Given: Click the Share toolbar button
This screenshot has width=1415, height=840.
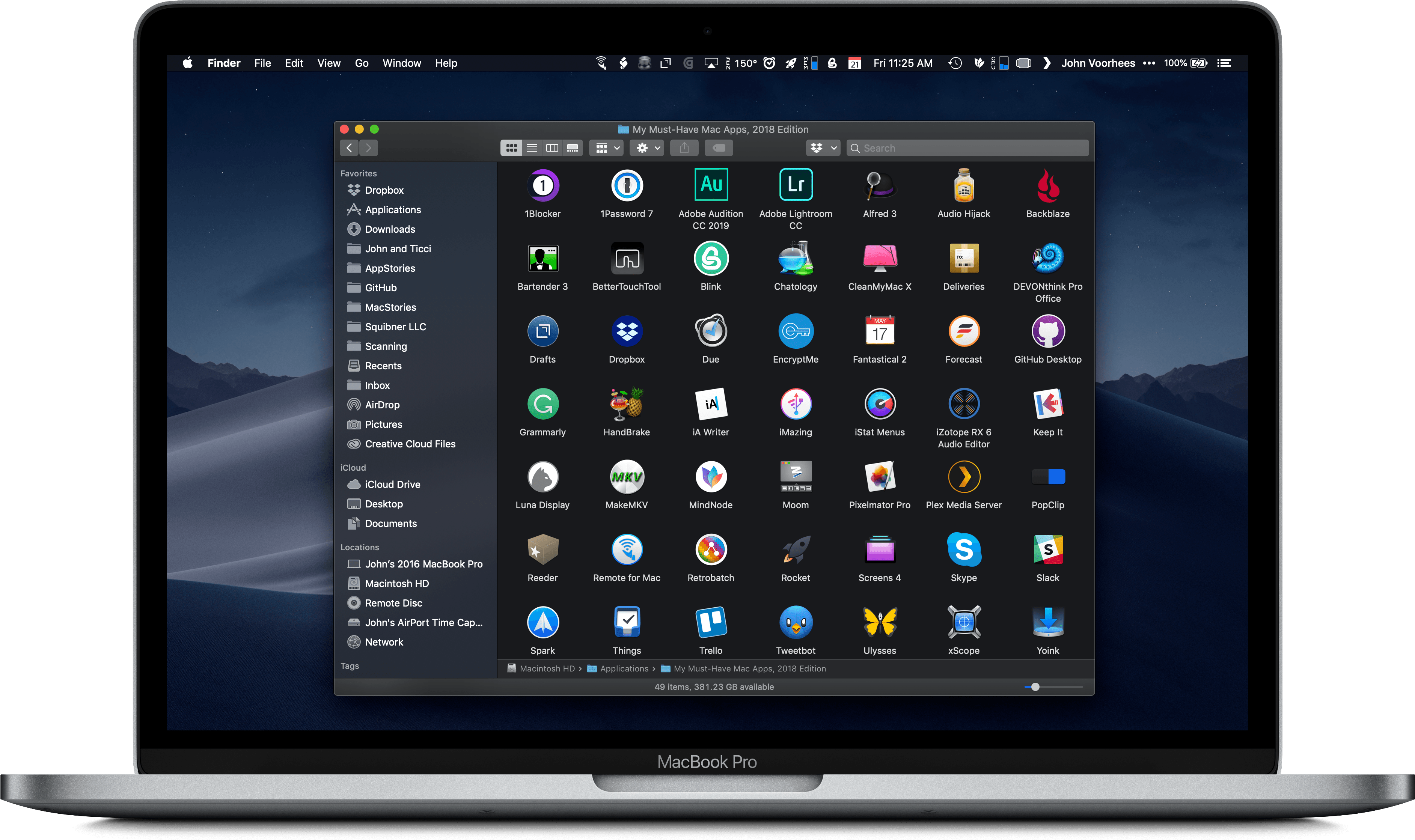Looking at the screenshot, I should 684,148.
